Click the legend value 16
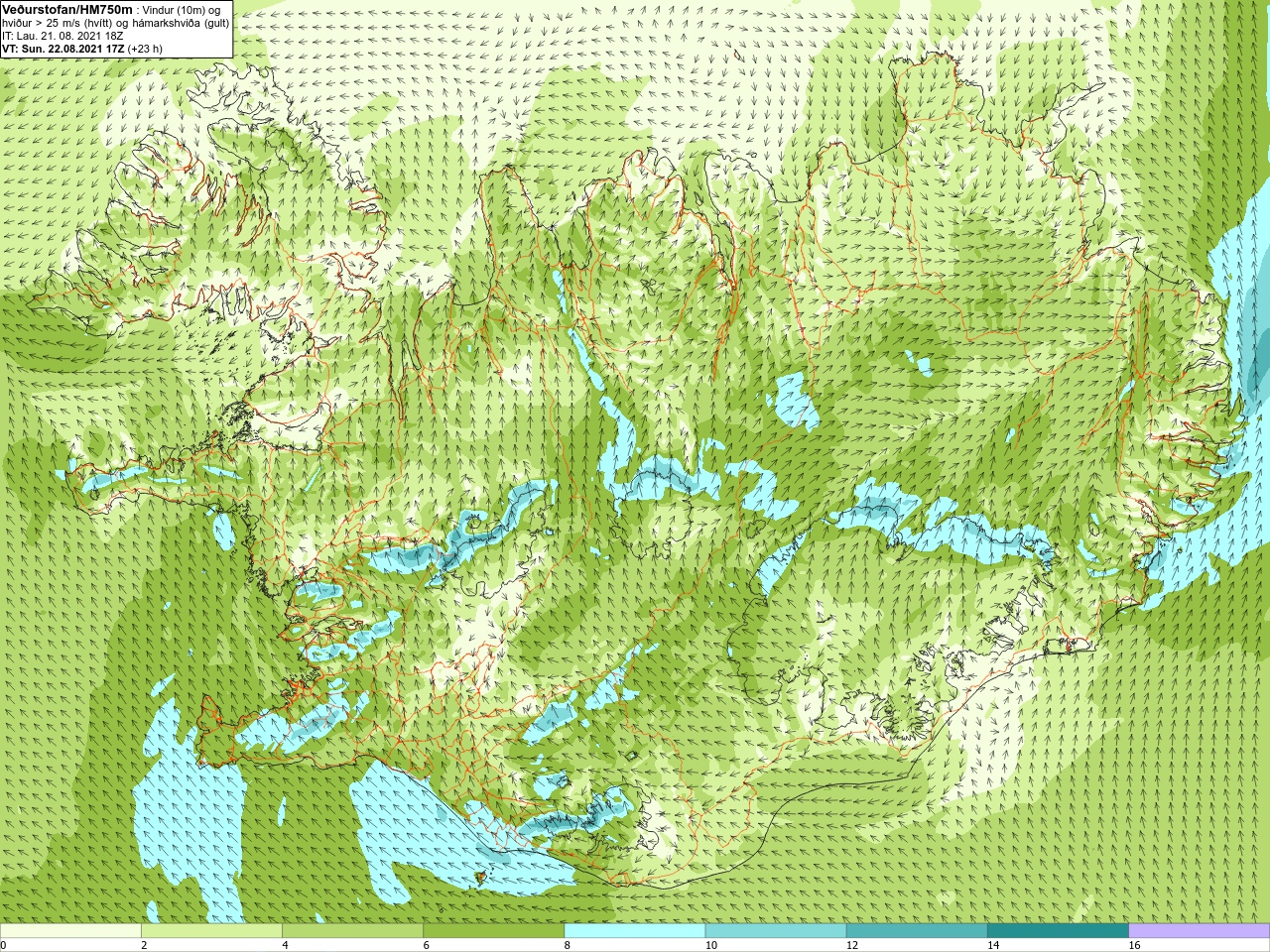The height and width of the screenshot is (952, 1270). (x=1134, y=945)
